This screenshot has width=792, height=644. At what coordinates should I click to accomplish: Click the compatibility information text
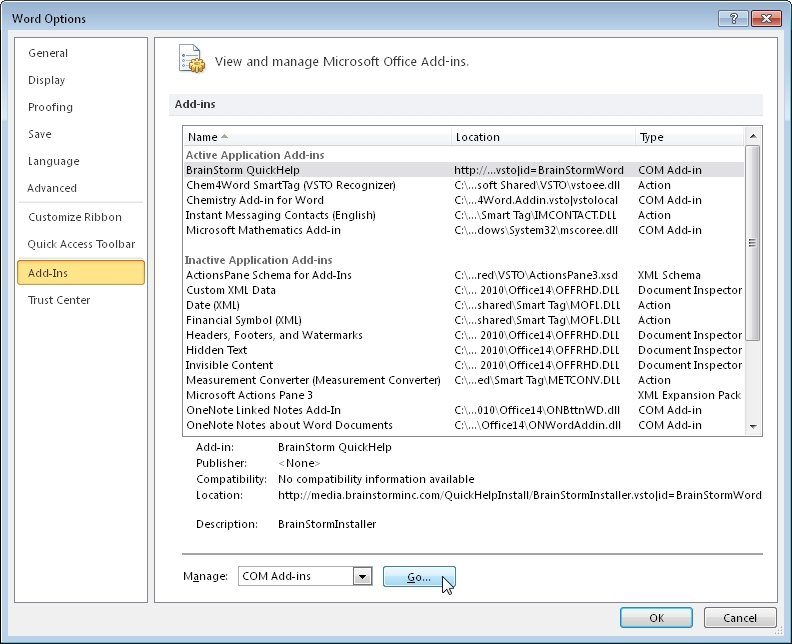click(376, 479)
